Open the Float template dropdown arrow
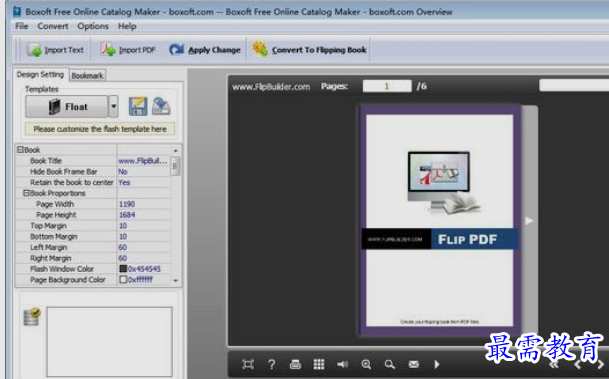This screenshot has width=609, height=379. [x=113, y=106]
